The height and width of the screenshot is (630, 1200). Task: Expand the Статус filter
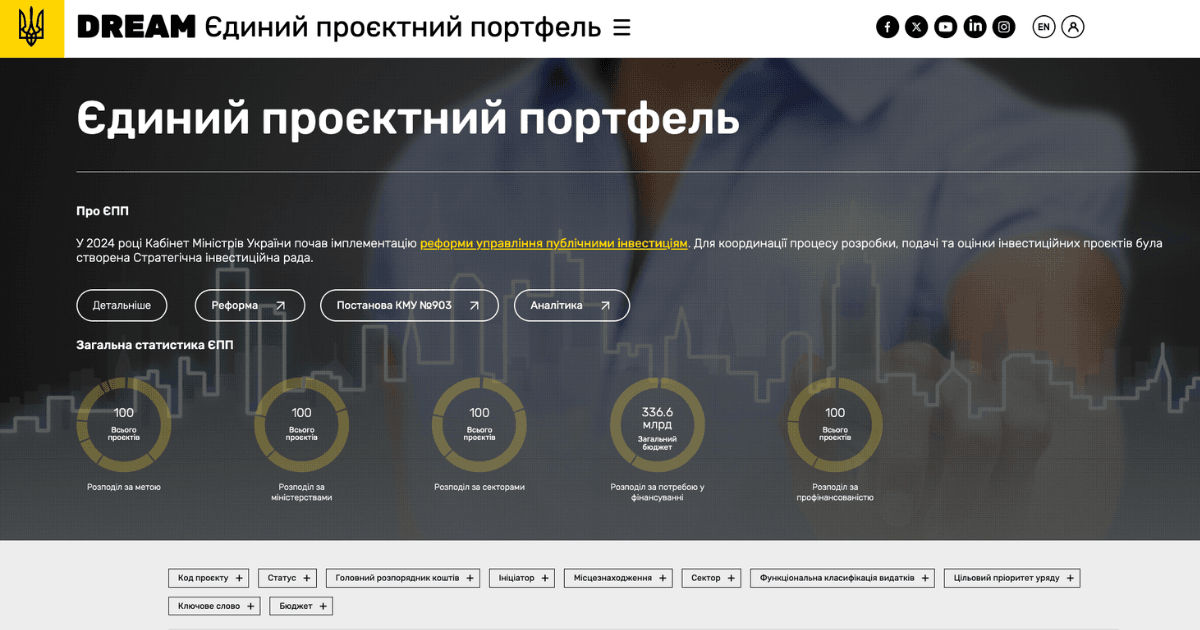click(x=287, y=578)
